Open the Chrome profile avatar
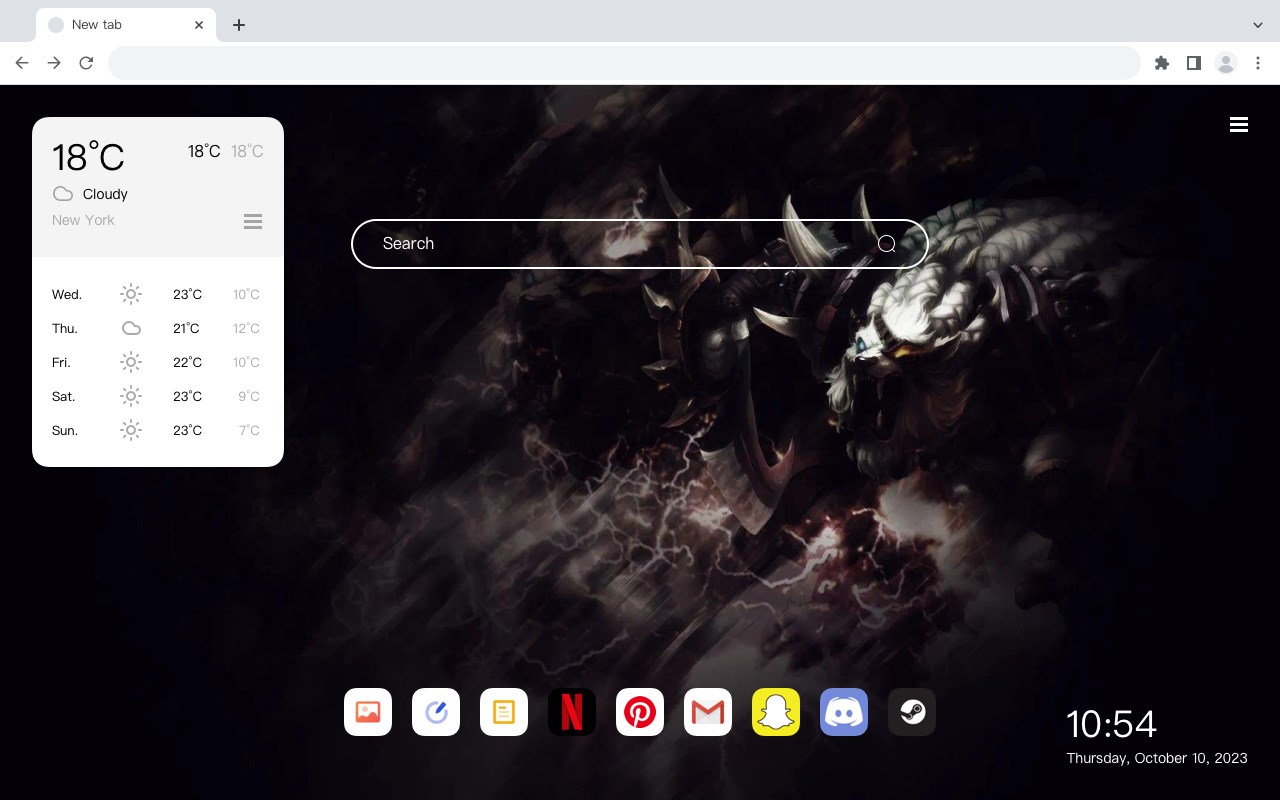1280x800 pixels. pyautogui.click(x=1226, y=63)
